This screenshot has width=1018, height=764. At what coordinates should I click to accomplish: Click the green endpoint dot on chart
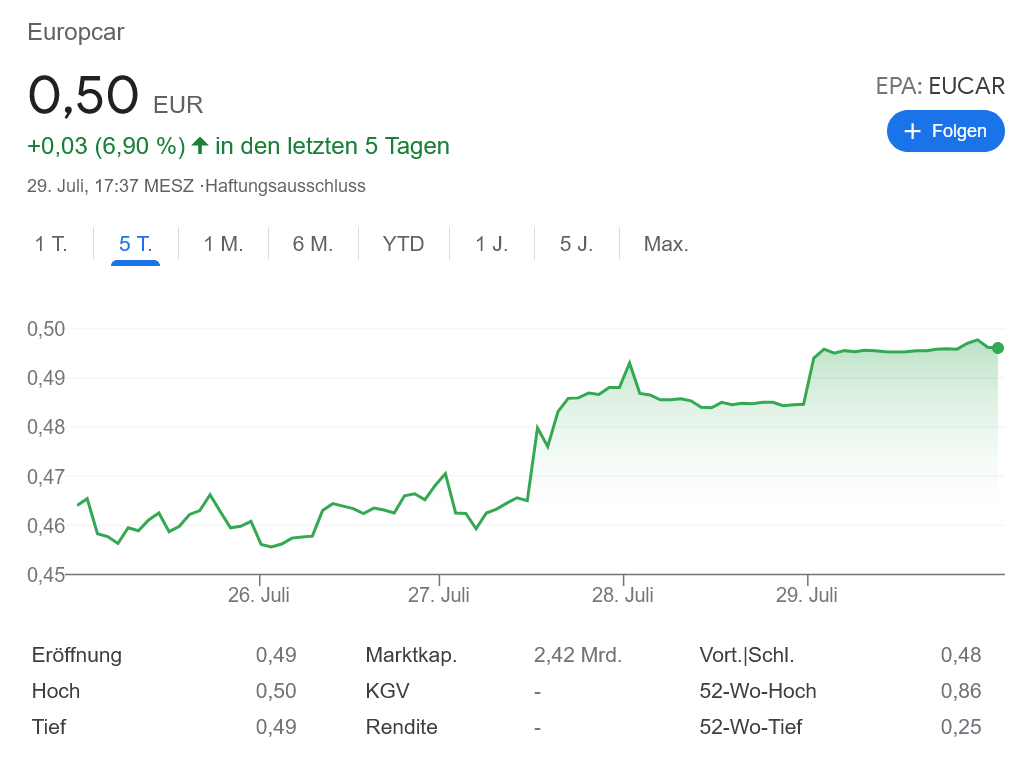997,348
